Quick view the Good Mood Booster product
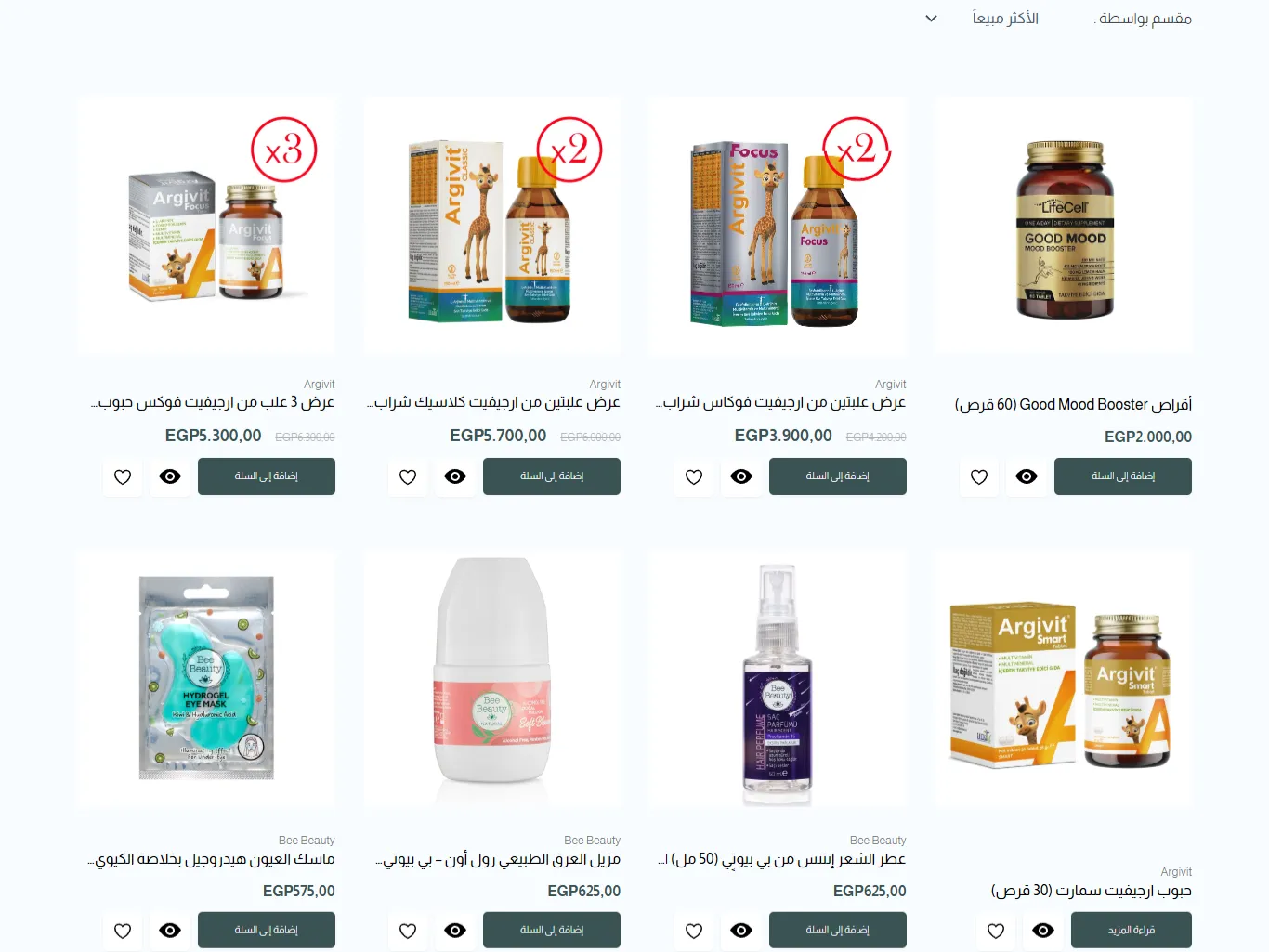 [1027, 476]
